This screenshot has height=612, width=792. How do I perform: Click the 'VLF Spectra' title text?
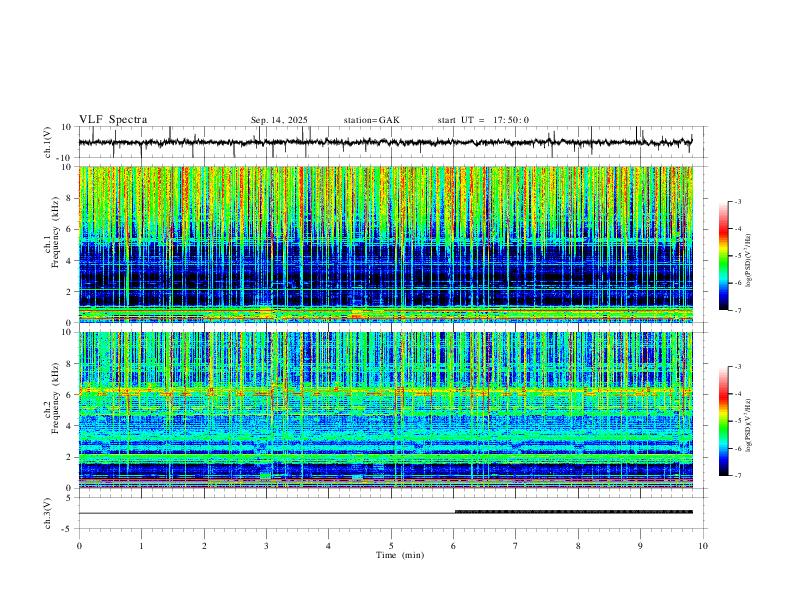(113, 120)
